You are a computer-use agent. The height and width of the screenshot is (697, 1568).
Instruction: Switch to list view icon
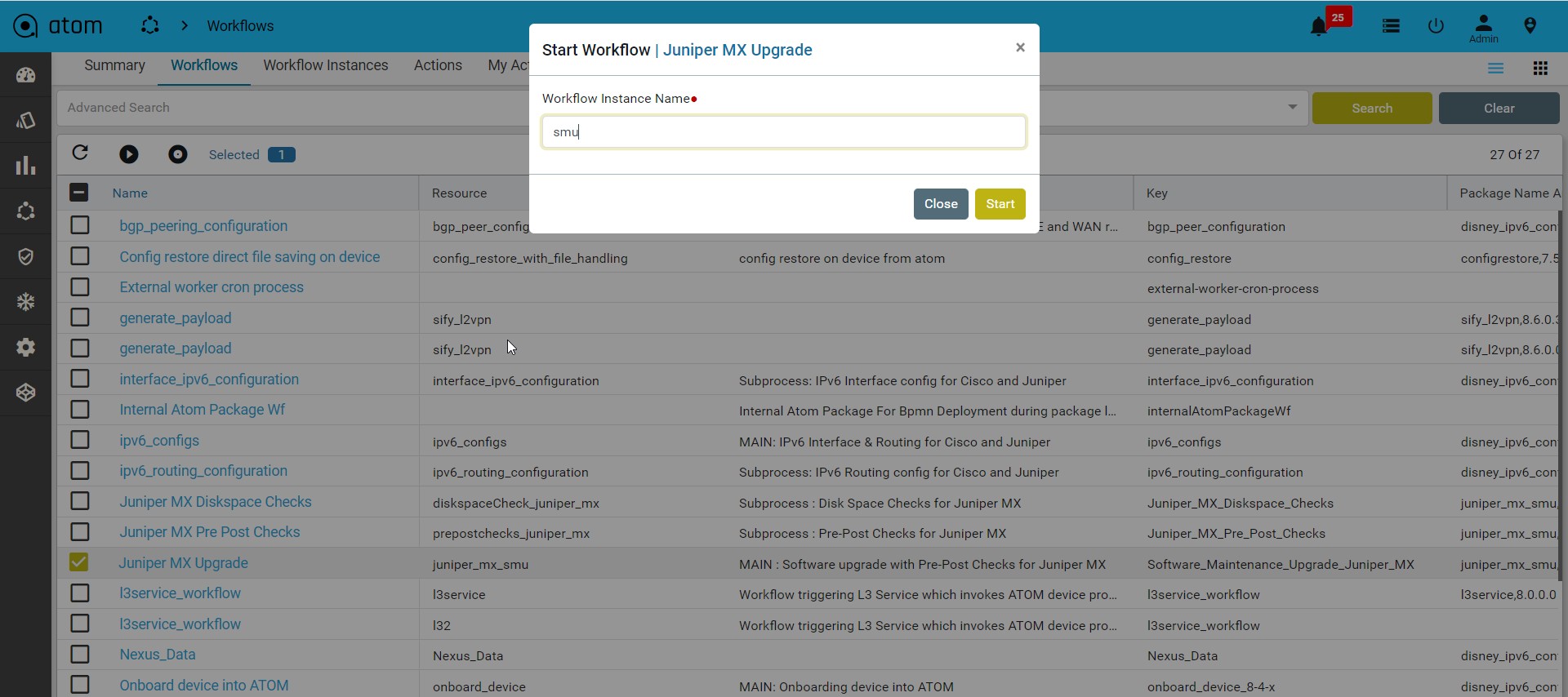pyautogui.click(x=1496, y=69)
